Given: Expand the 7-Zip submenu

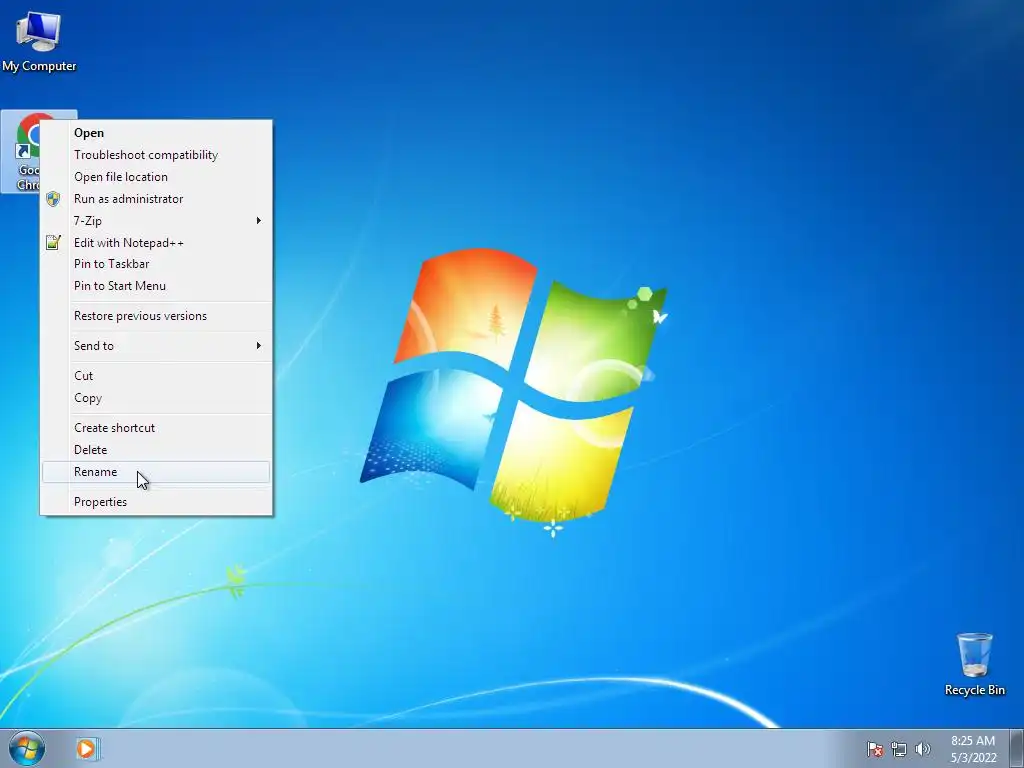Looking at the screenshot, I should (156, 221).
